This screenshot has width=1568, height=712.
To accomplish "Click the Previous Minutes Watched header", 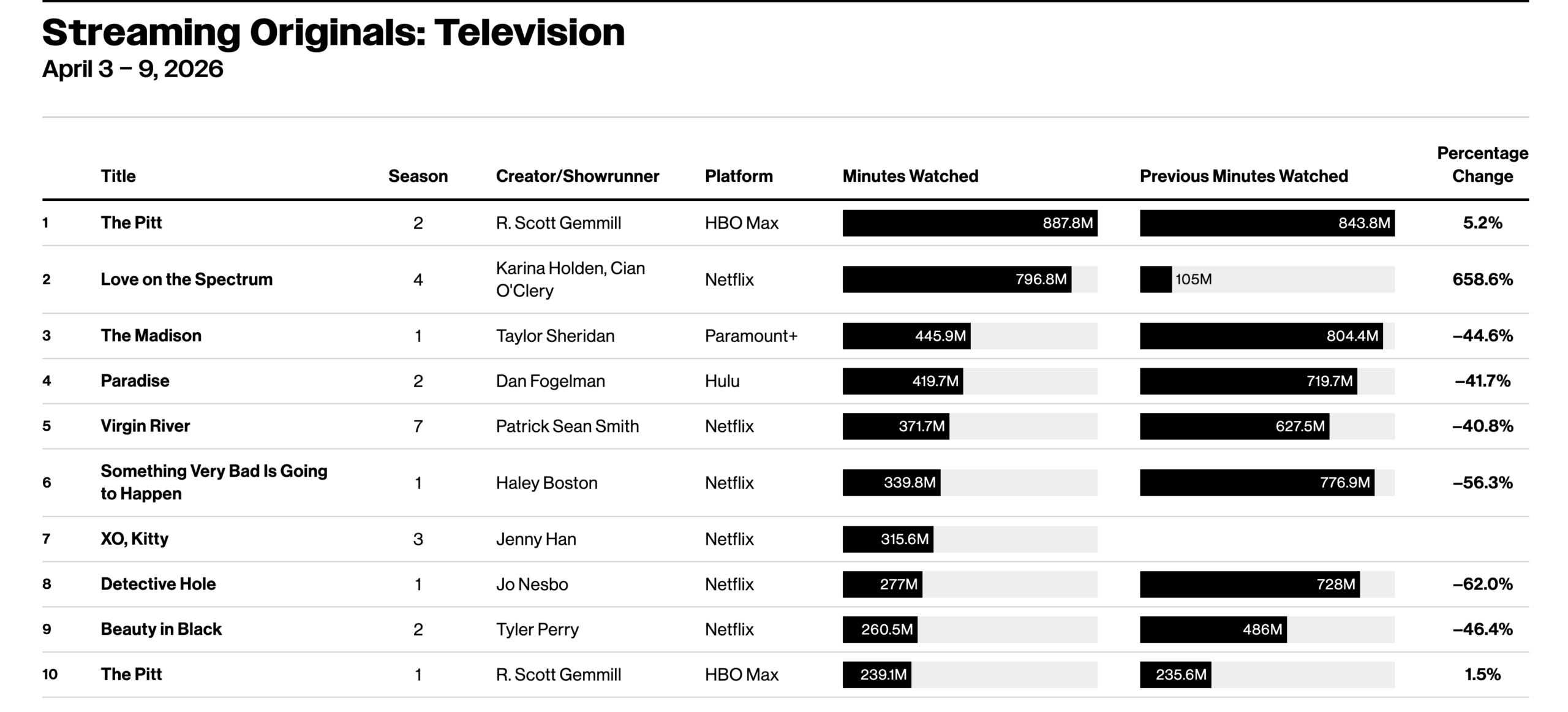I will (1243, 176).
